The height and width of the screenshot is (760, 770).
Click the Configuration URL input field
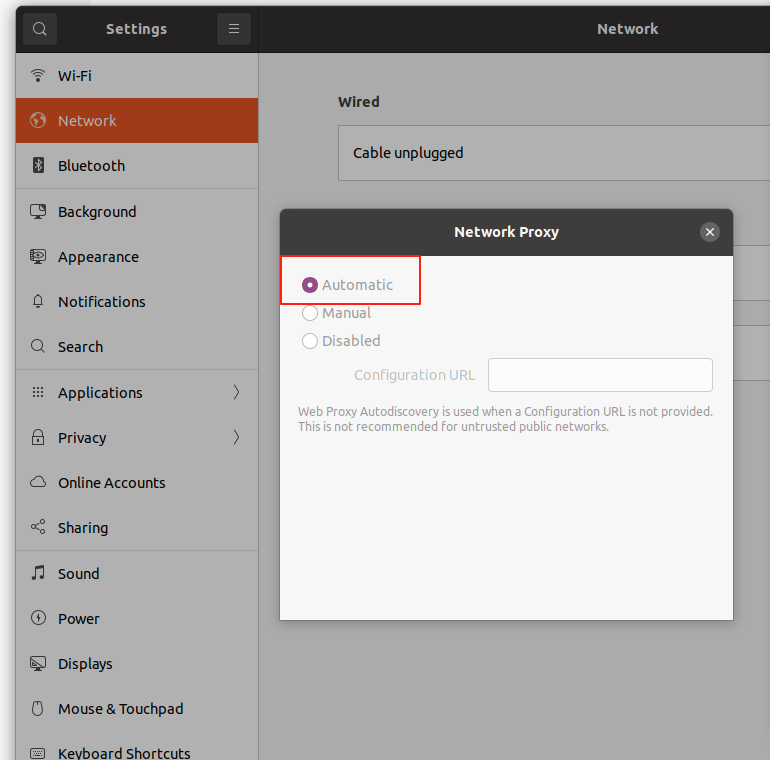click(600, 375)
